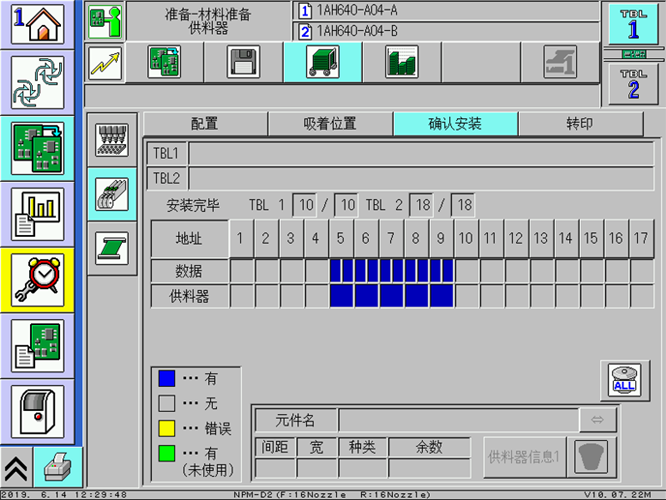The width and height of the screenshot is (666, 500).
Task: Click the 元件名 component name field
Action: [x=459, y=420]
